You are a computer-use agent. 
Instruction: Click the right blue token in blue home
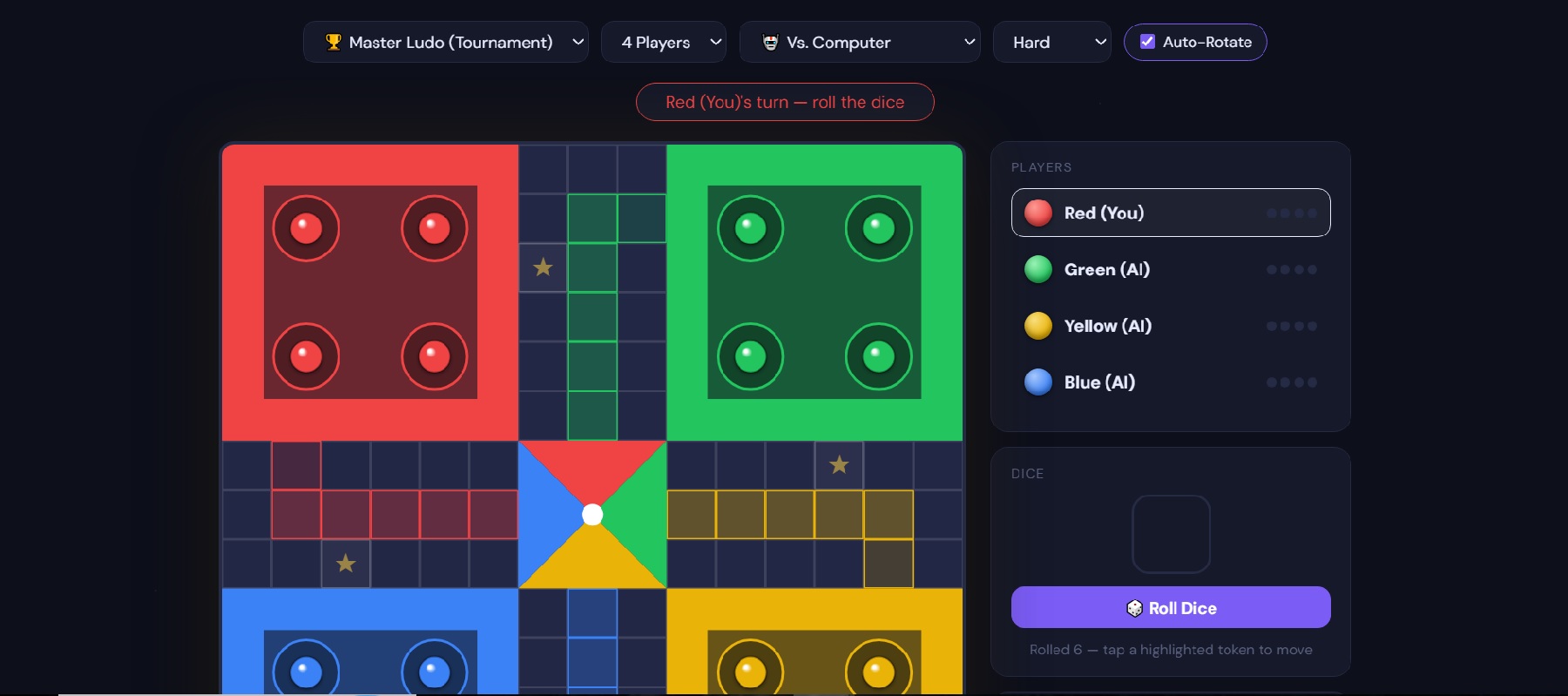(x=434, y=671)
